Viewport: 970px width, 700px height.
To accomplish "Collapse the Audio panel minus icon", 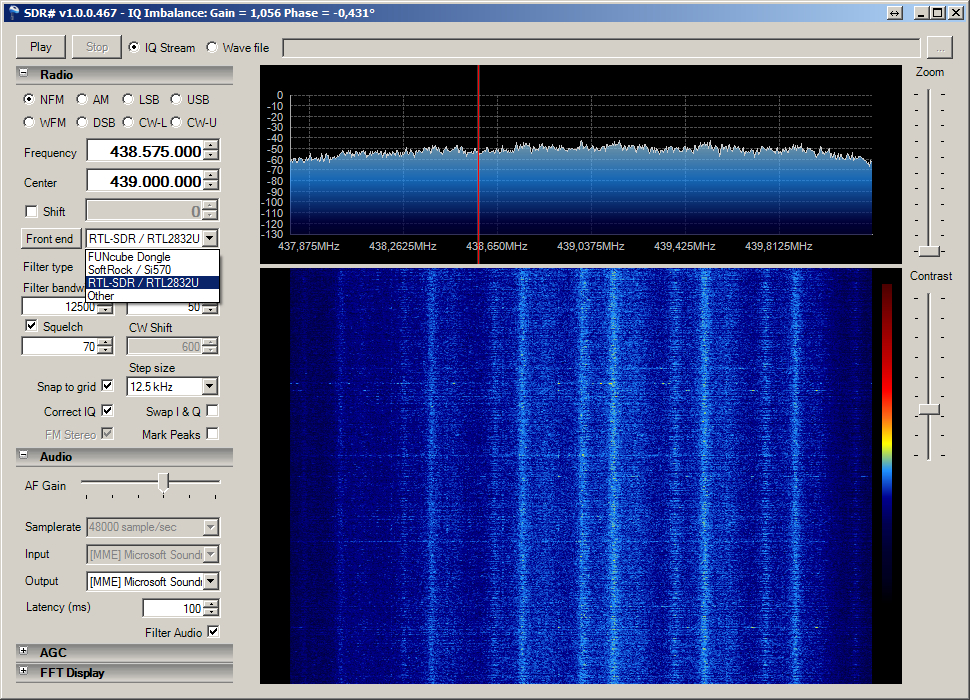I will pyautogui.click(x=24, y=455).
